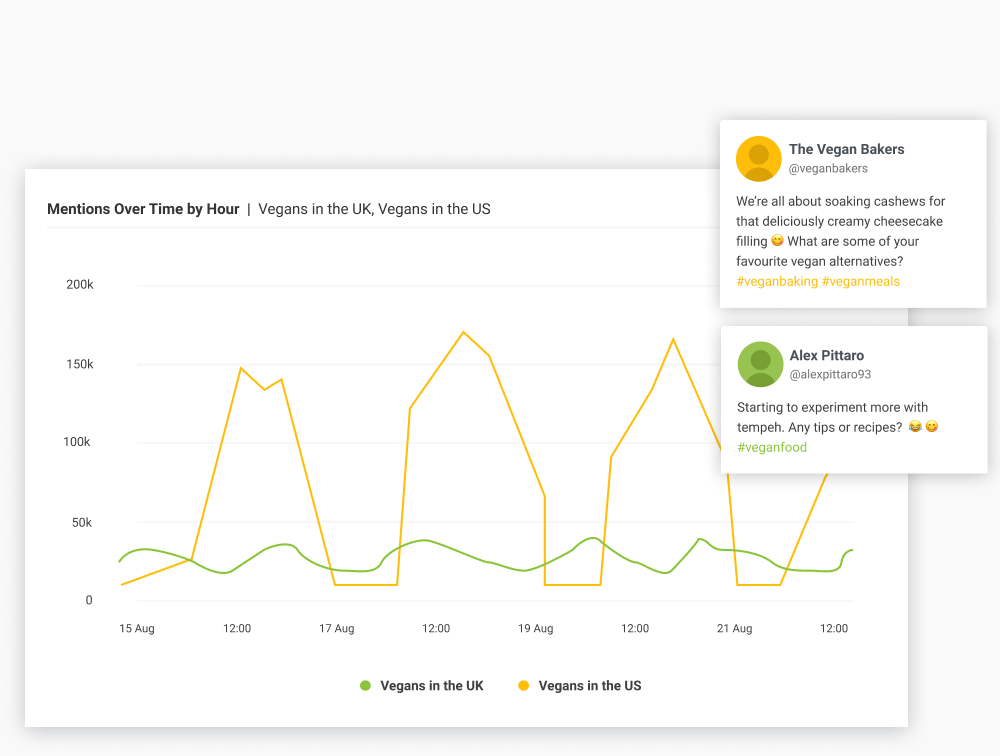The image size is (1000, 756).
Task: Open the @veganbakers handle
Action: (x=828, y=169)
